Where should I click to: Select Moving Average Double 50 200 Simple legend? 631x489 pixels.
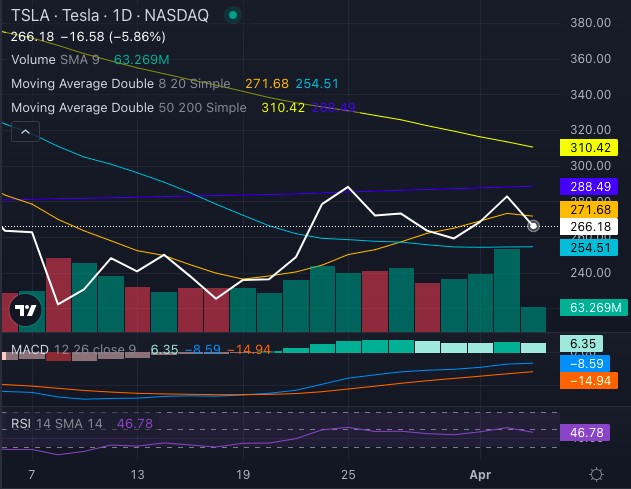129,107
